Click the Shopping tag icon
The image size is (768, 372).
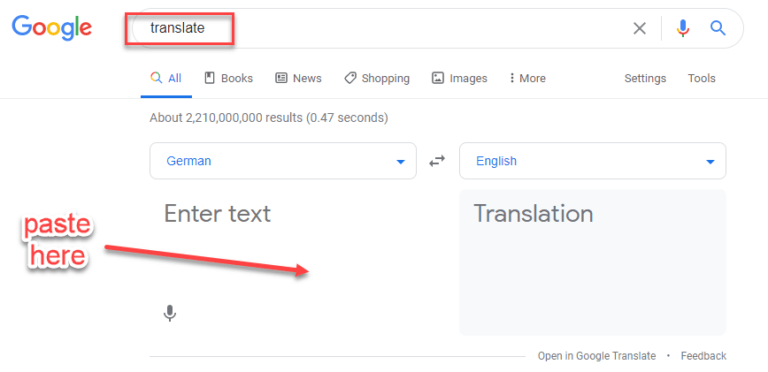click(350, 78)
